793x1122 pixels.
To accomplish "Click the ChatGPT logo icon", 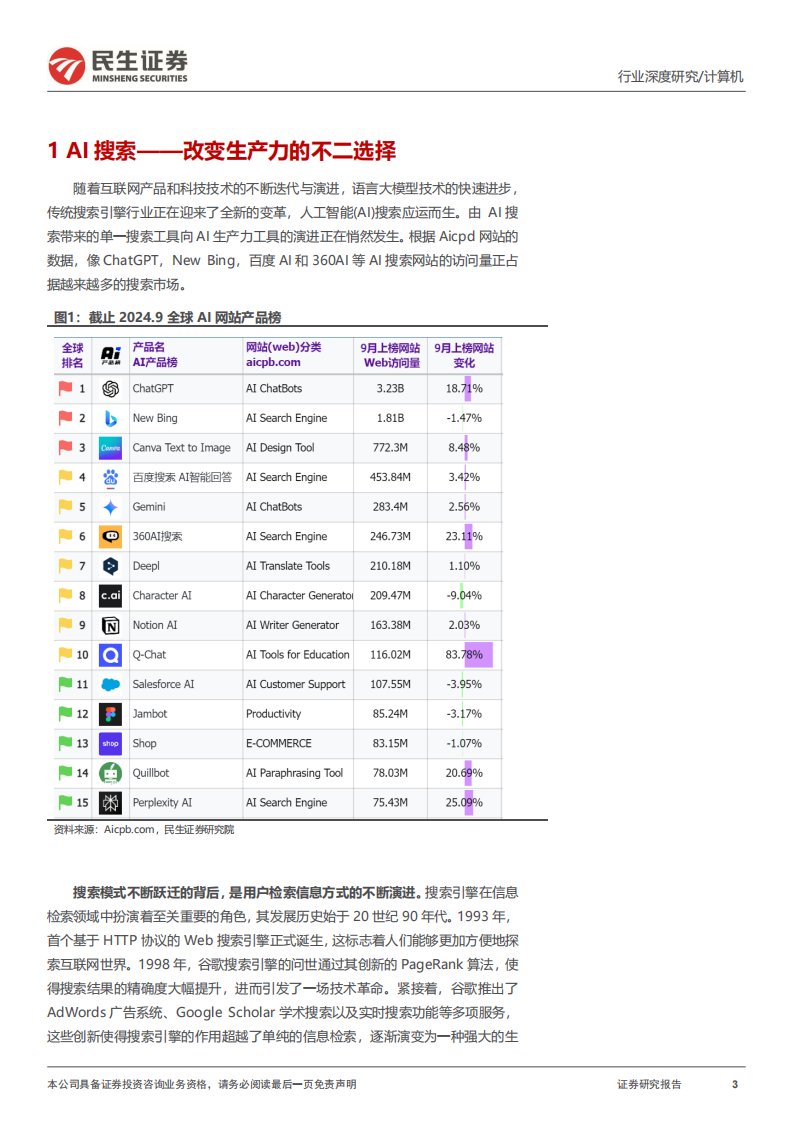I will (111, 388).
